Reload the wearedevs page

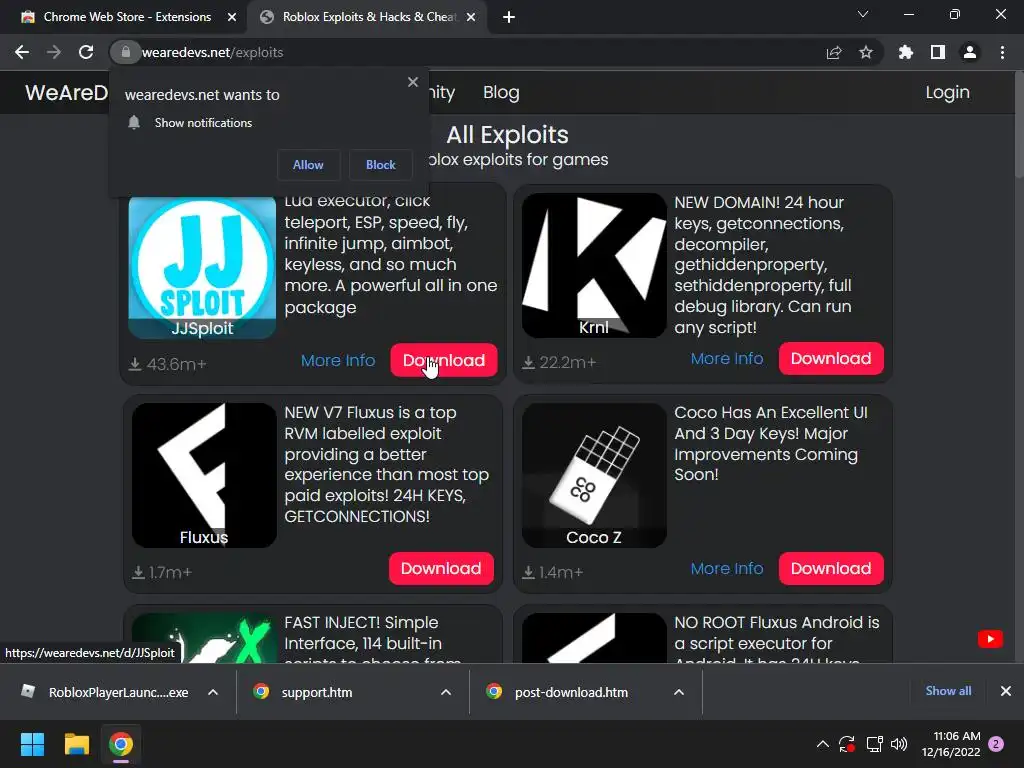(86, 52)
